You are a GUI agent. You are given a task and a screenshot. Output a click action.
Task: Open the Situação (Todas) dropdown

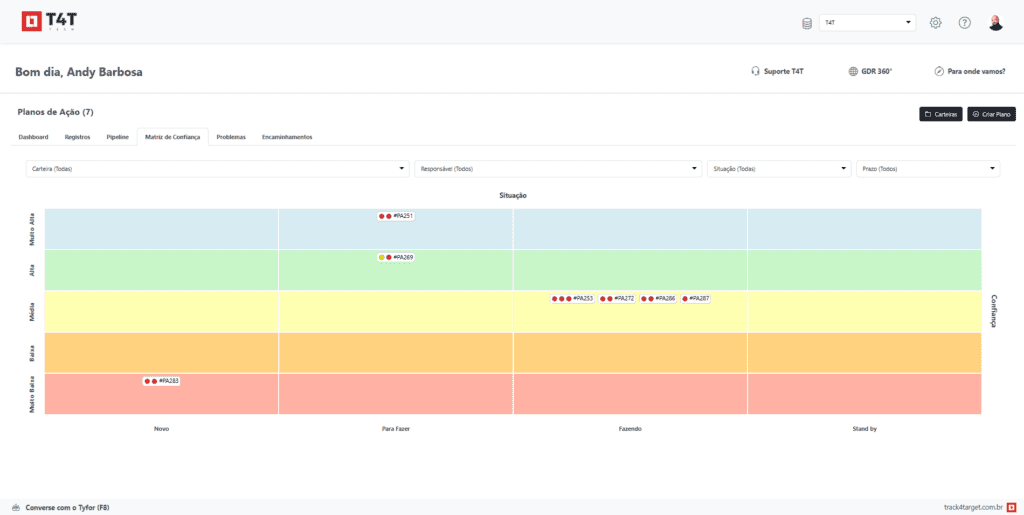[x=778, y=169]
